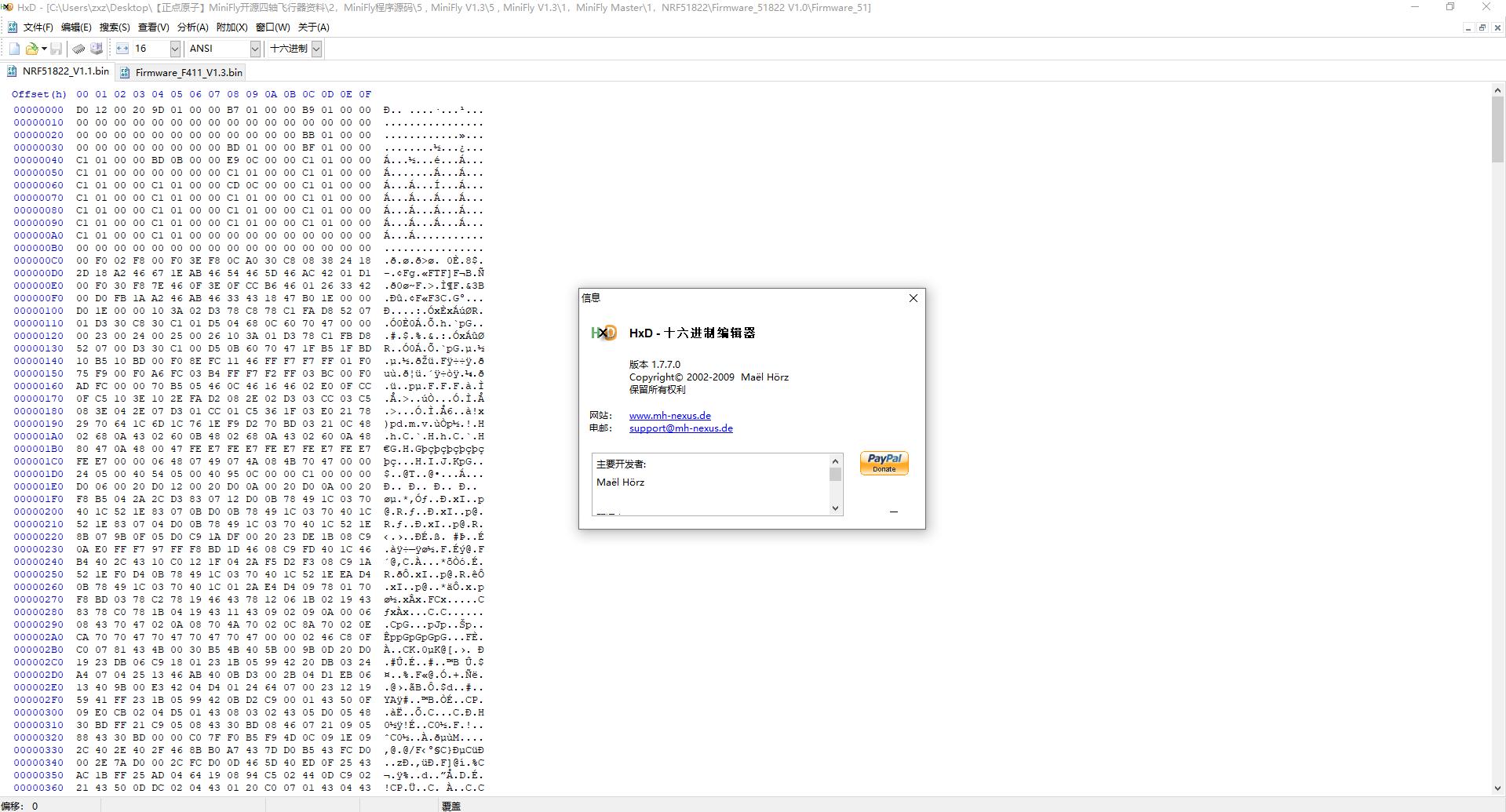1506x812 pixels.
Task: Switch to the NRF51822_V1.1.bin tab
Action: 58,71
